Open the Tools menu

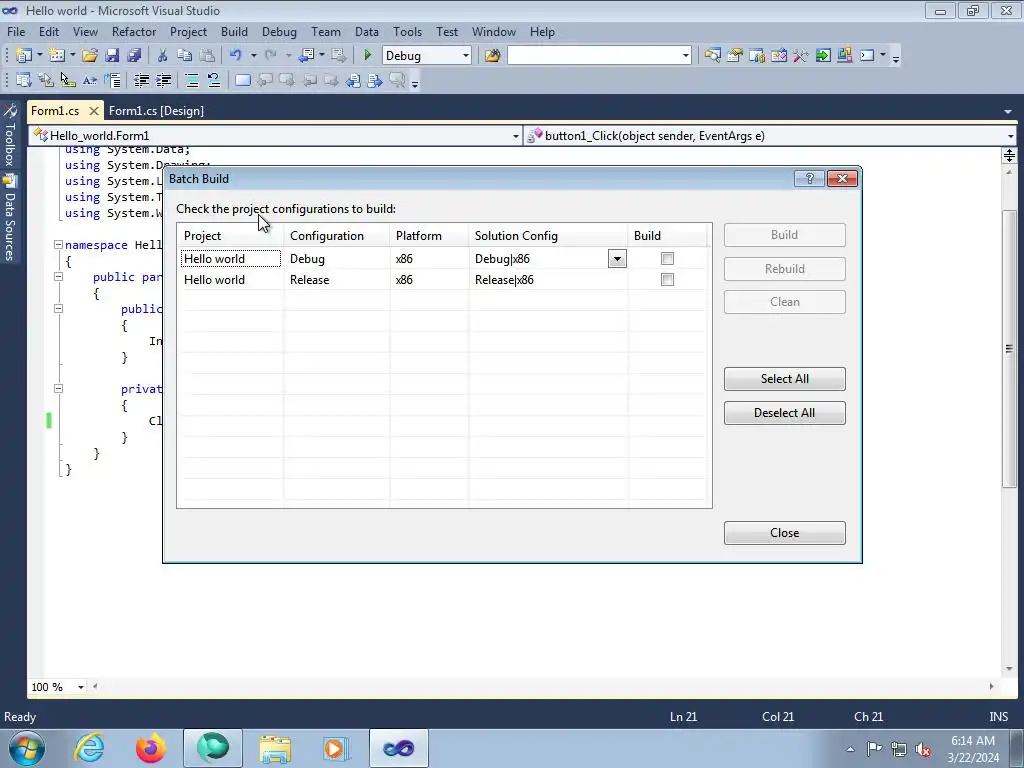click(408, 31)
